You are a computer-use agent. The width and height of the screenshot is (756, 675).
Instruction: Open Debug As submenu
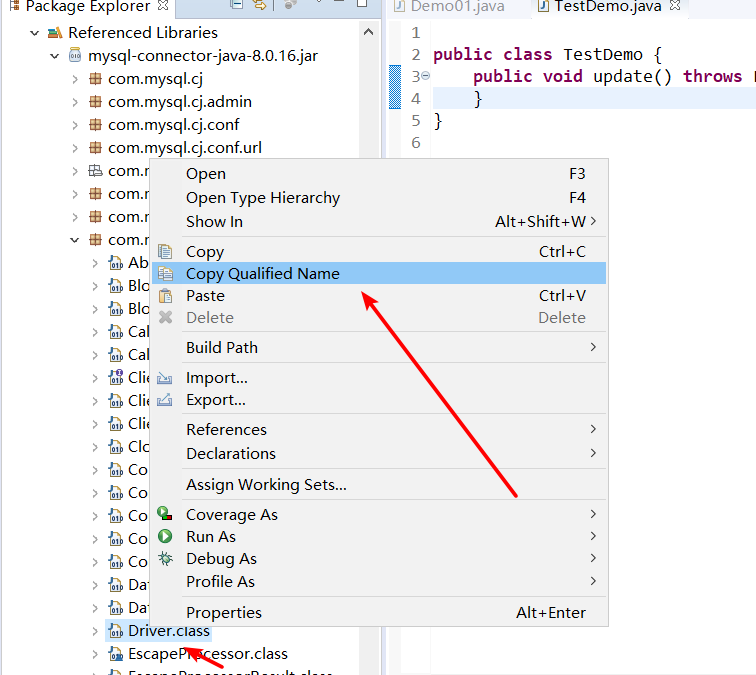(379, 559)
